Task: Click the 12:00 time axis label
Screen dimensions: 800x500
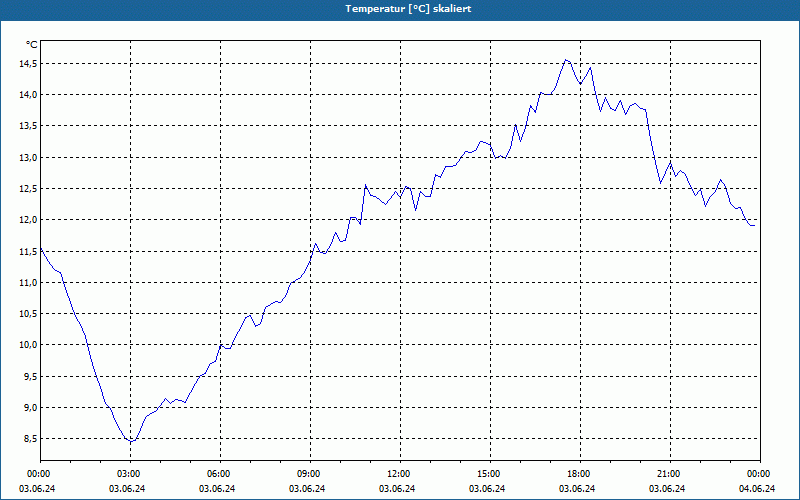Action: click(x=398, y=474)
